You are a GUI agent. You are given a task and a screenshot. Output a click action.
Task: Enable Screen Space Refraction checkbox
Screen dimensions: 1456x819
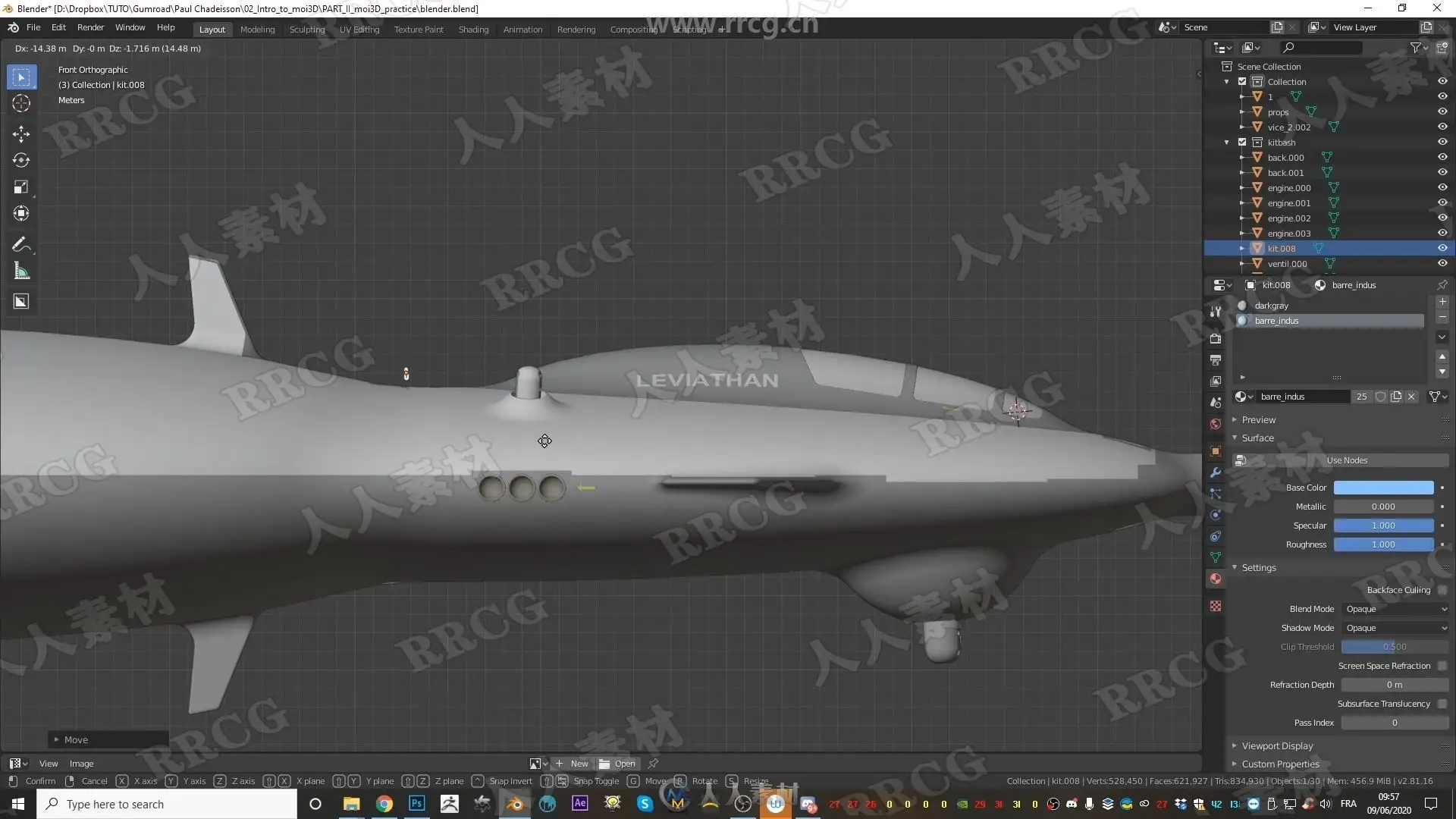(1442, 666)
